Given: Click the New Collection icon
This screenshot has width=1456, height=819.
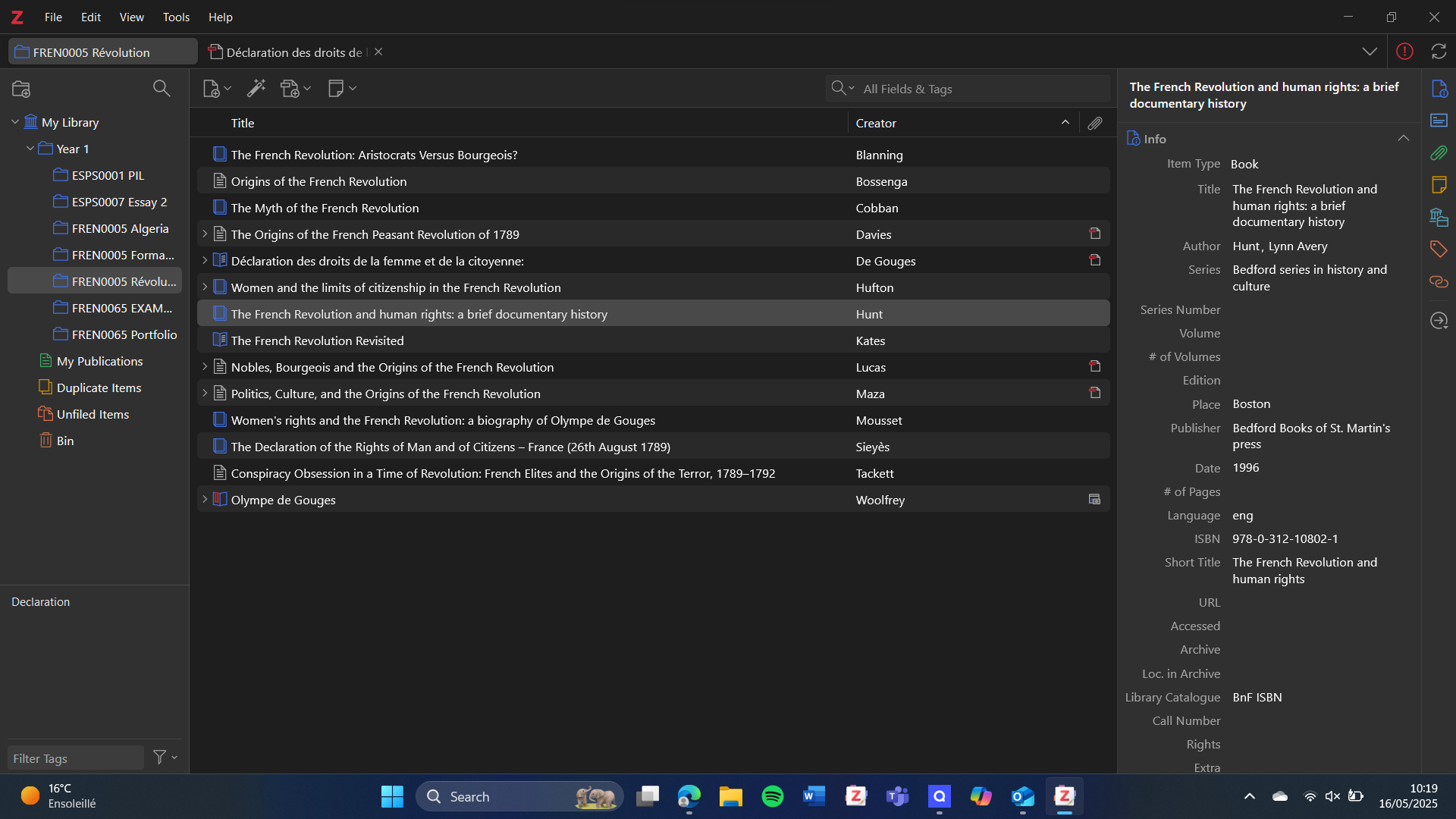Looking at the screenshot, I should point(21,89).
